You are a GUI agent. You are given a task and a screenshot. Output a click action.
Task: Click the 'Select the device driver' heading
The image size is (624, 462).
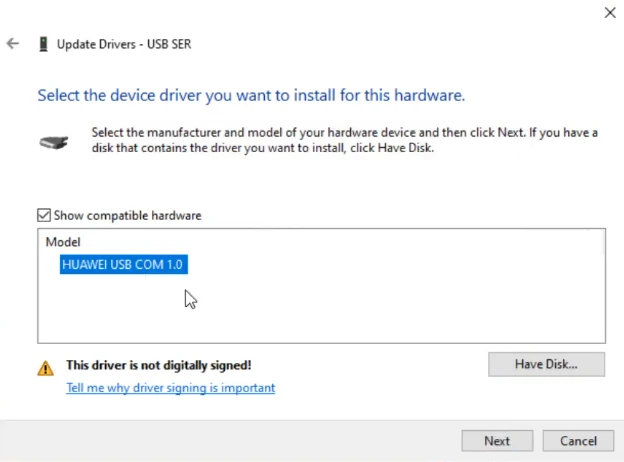(251, 96)
